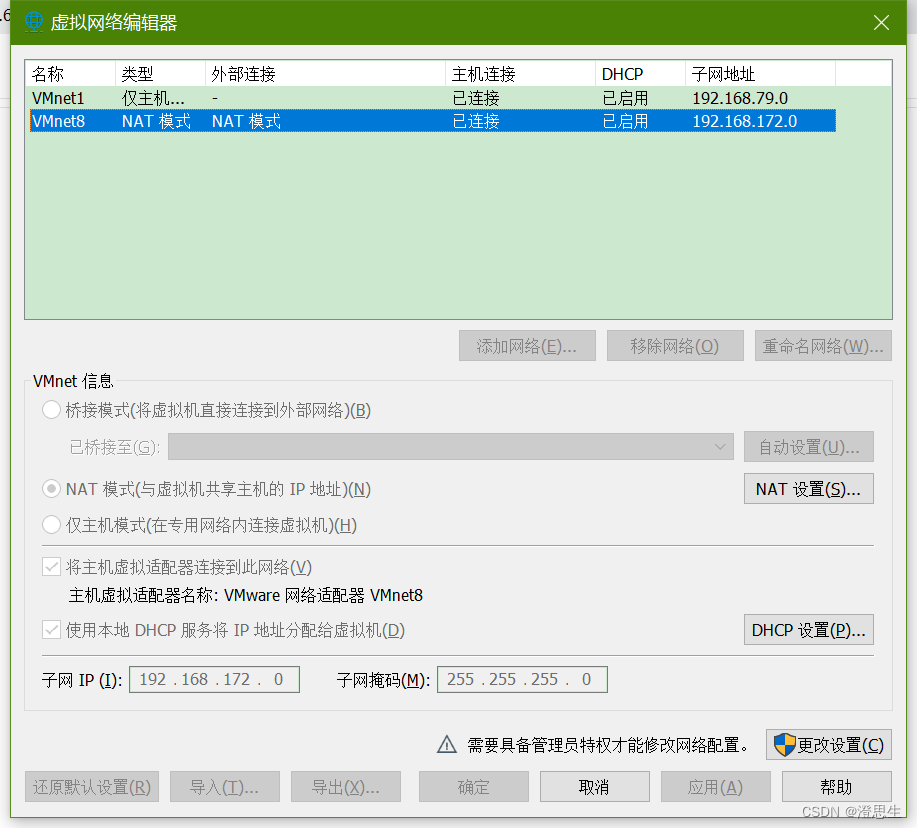Click the globe icon in the title bar
Viewport: 917px width, 828px height.
point(34,22)
